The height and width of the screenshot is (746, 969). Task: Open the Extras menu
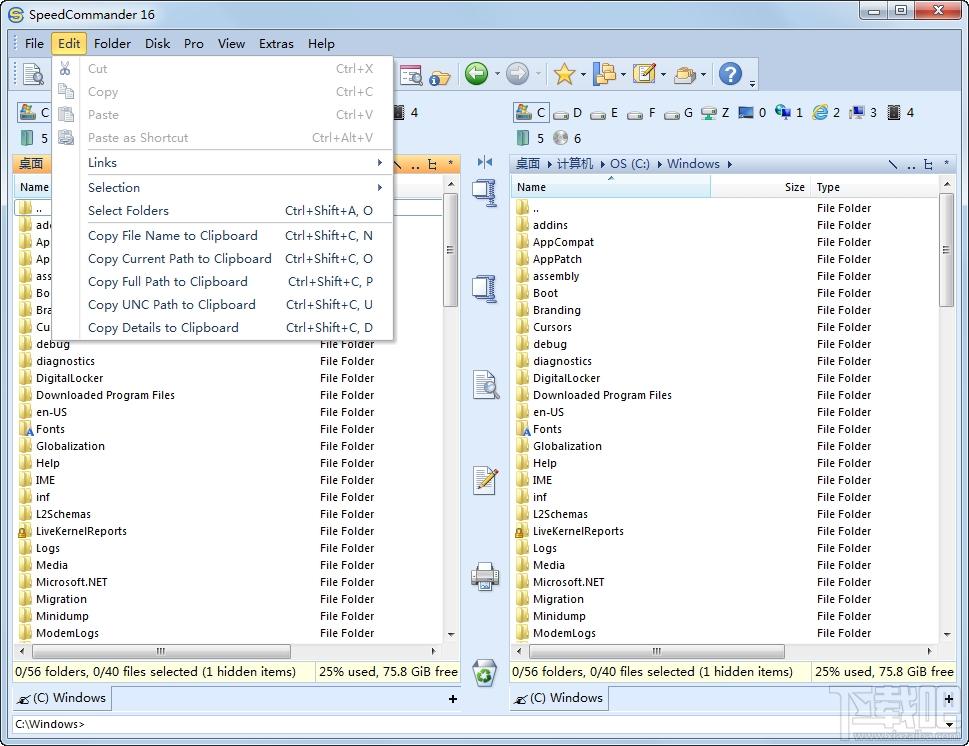[x=276, y=44]
